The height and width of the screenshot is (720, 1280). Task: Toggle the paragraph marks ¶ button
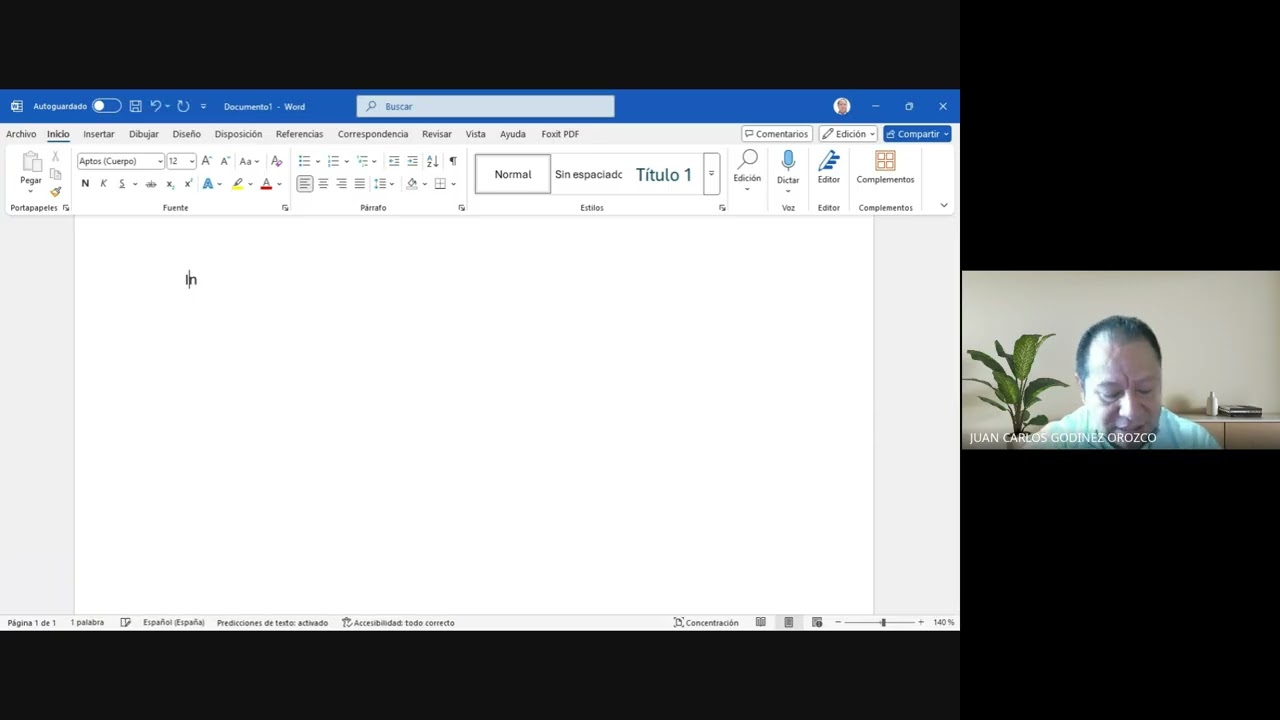click(453, 161)
